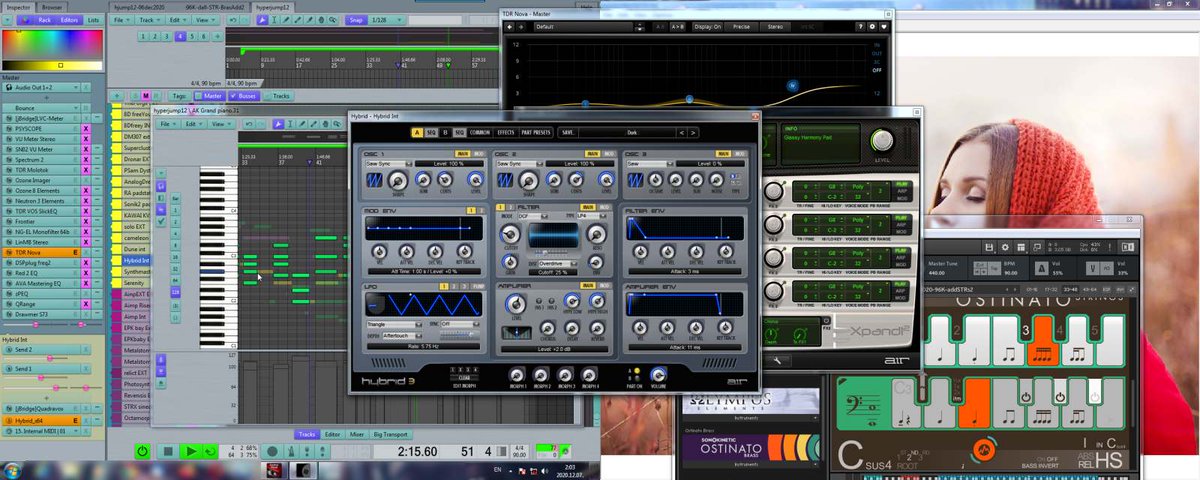Toggle OSC 1 MAIN button in Hybrid

pyautogui.click(x=463, y=154)
